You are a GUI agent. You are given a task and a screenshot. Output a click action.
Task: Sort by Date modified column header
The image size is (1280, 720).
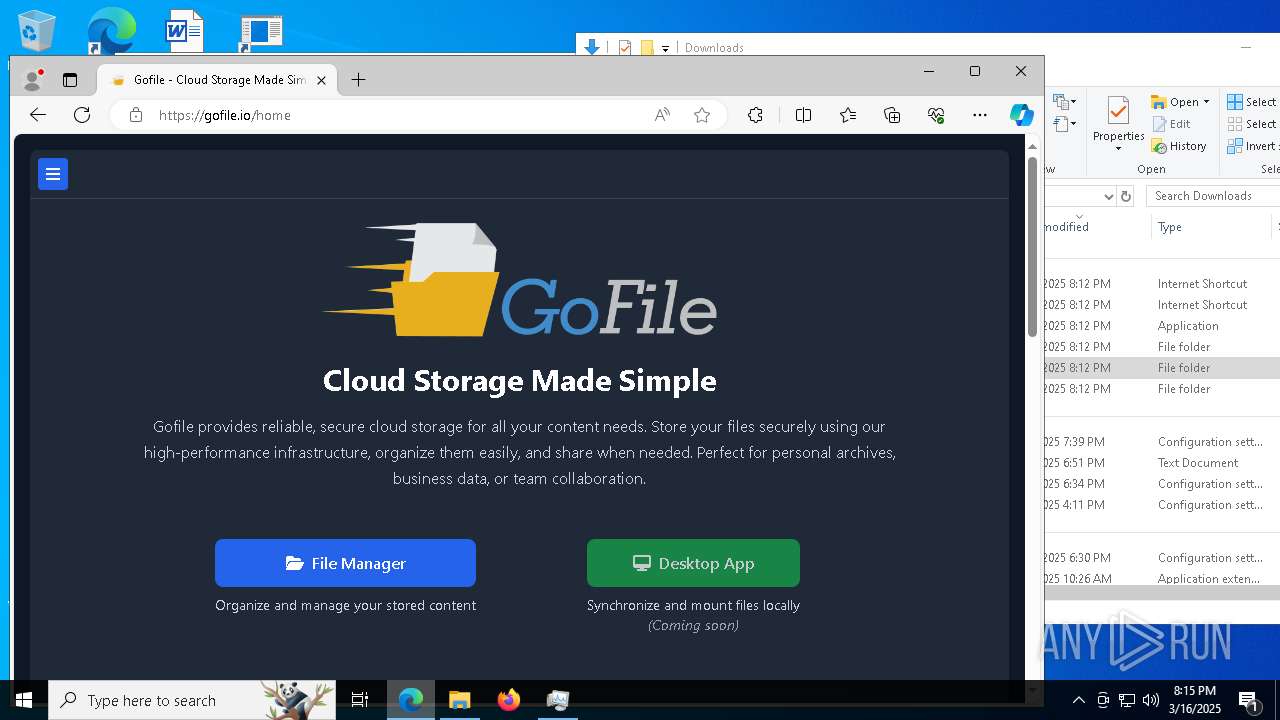[x=1097, y=227]
